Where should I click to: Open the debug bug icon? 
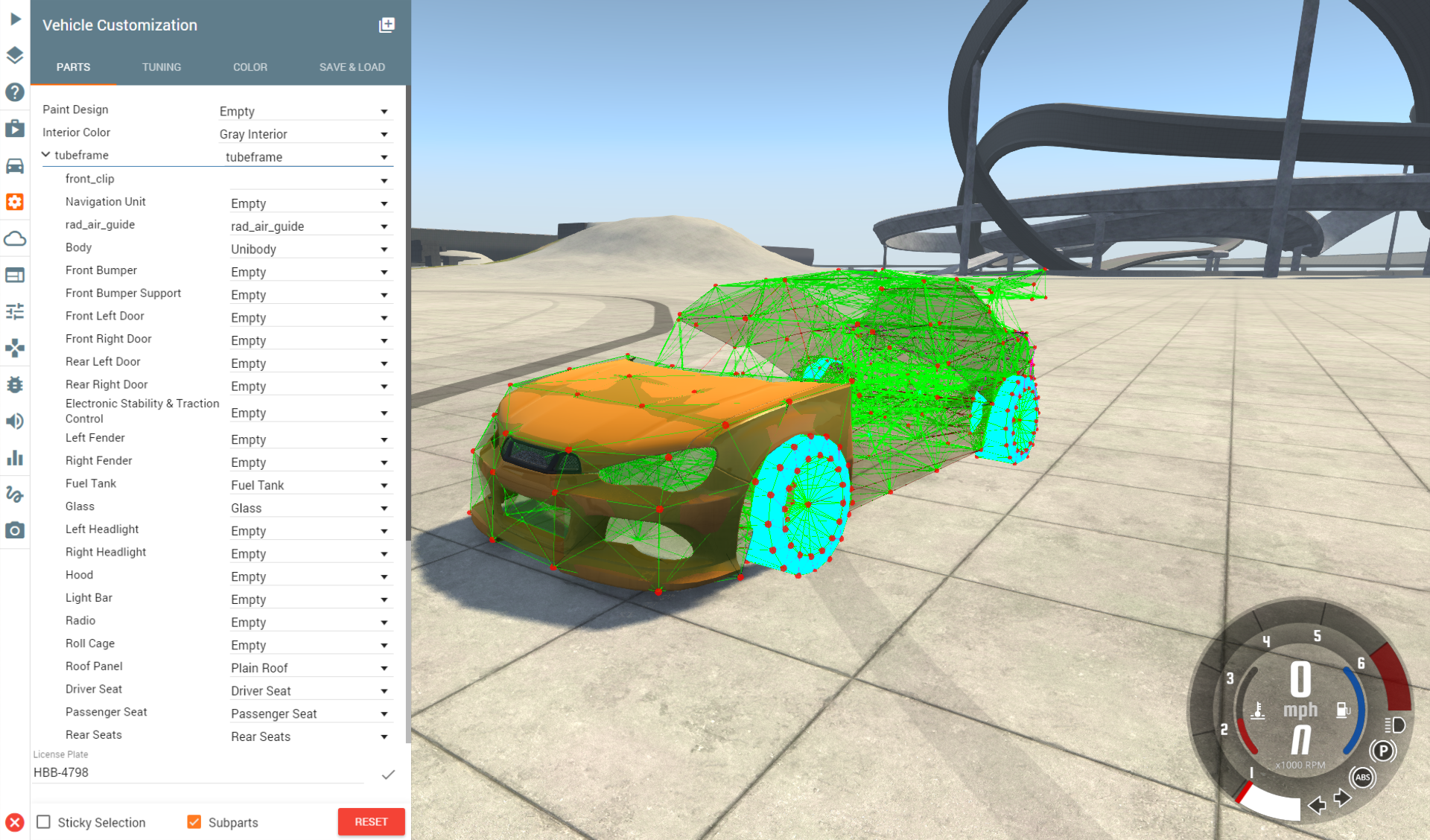click(15, 384)
